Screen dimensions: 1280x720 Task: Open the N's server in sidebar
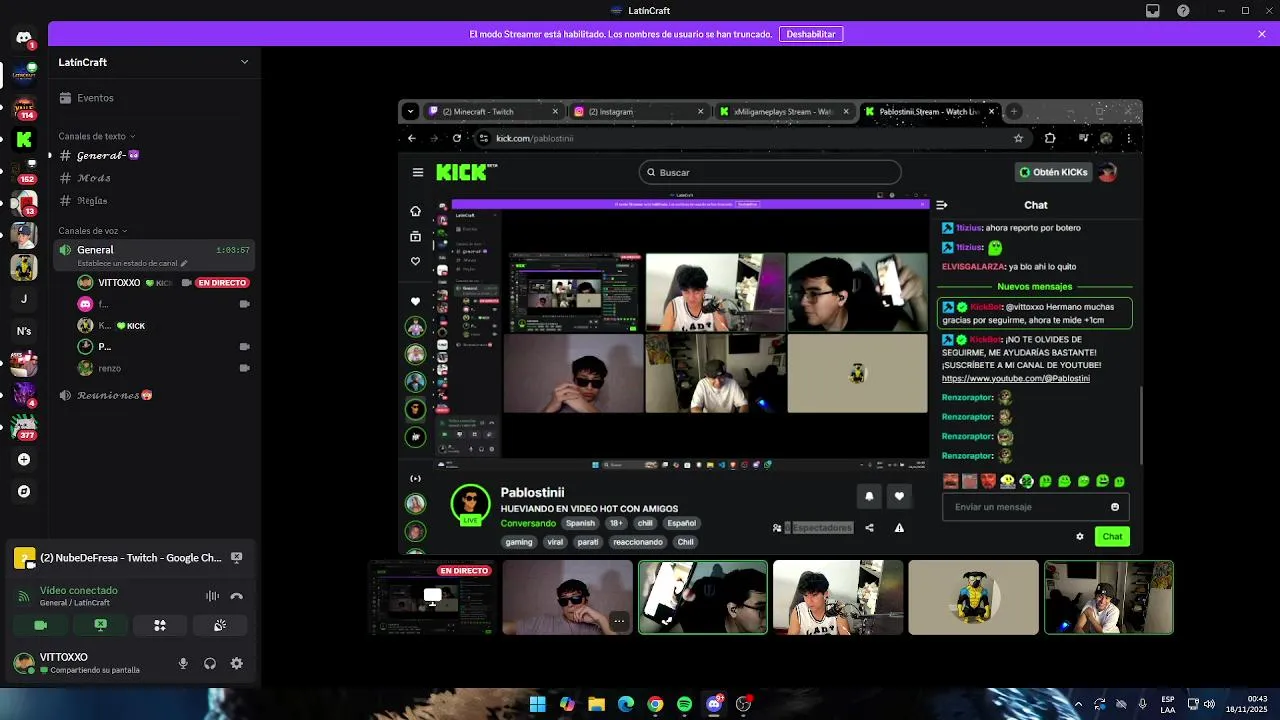pyautogui.click(x=24, y=331)
